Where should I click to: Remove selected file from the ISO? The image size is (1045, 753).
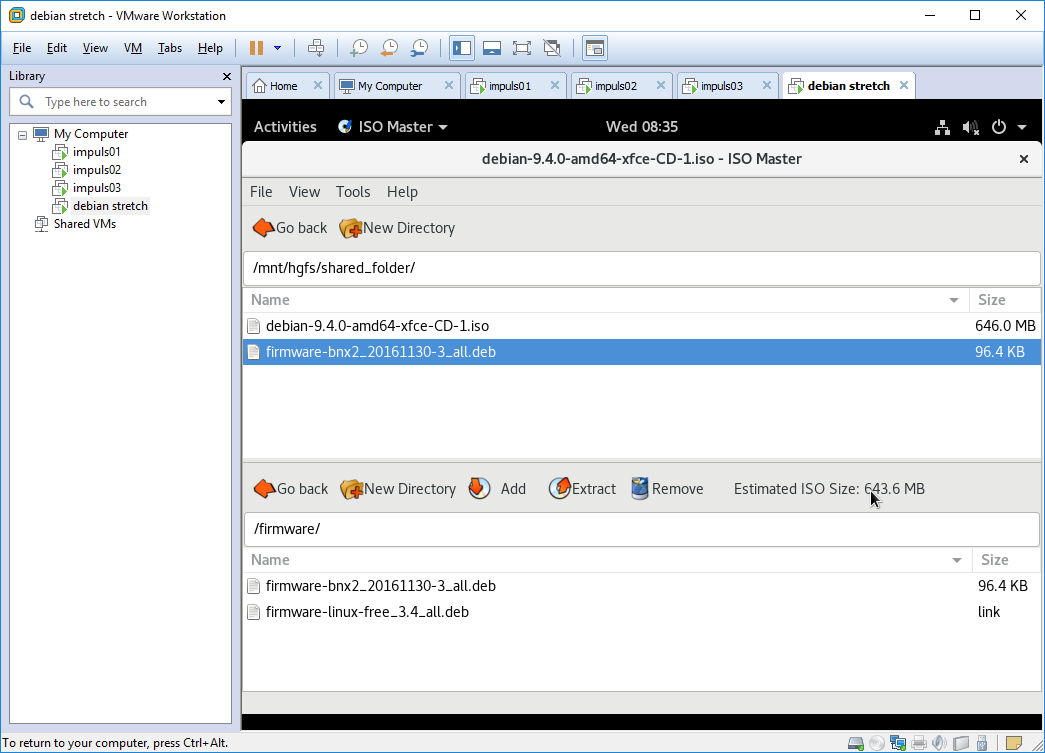[x=667, y=489]
